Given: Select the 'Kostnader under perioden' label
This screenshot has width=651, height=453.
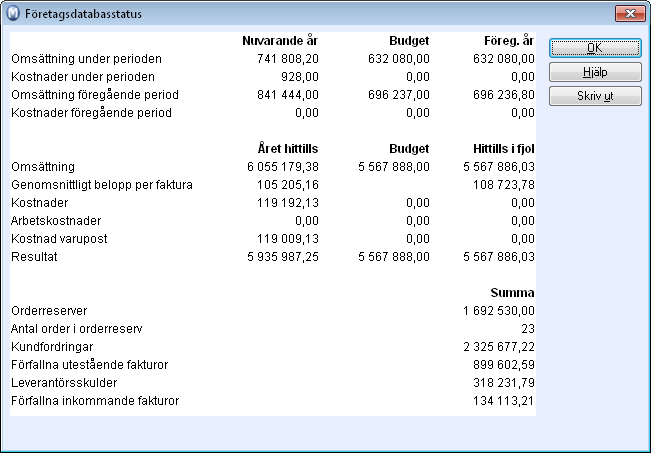Looking at the screenshot, I should tap(83, 77).
